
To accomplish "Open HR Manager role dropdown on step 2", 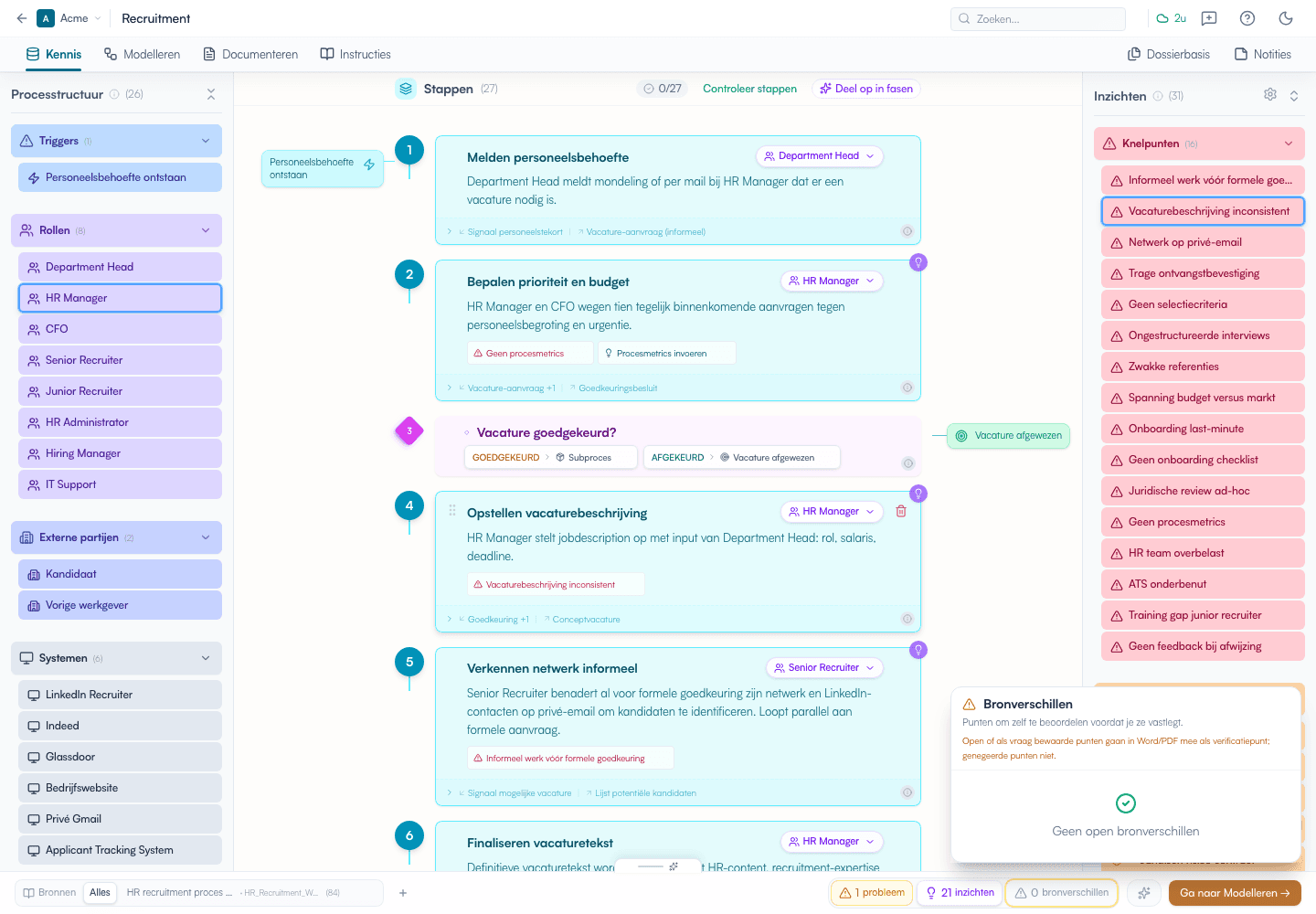I will pyautogui.click(x=832, y=281).
